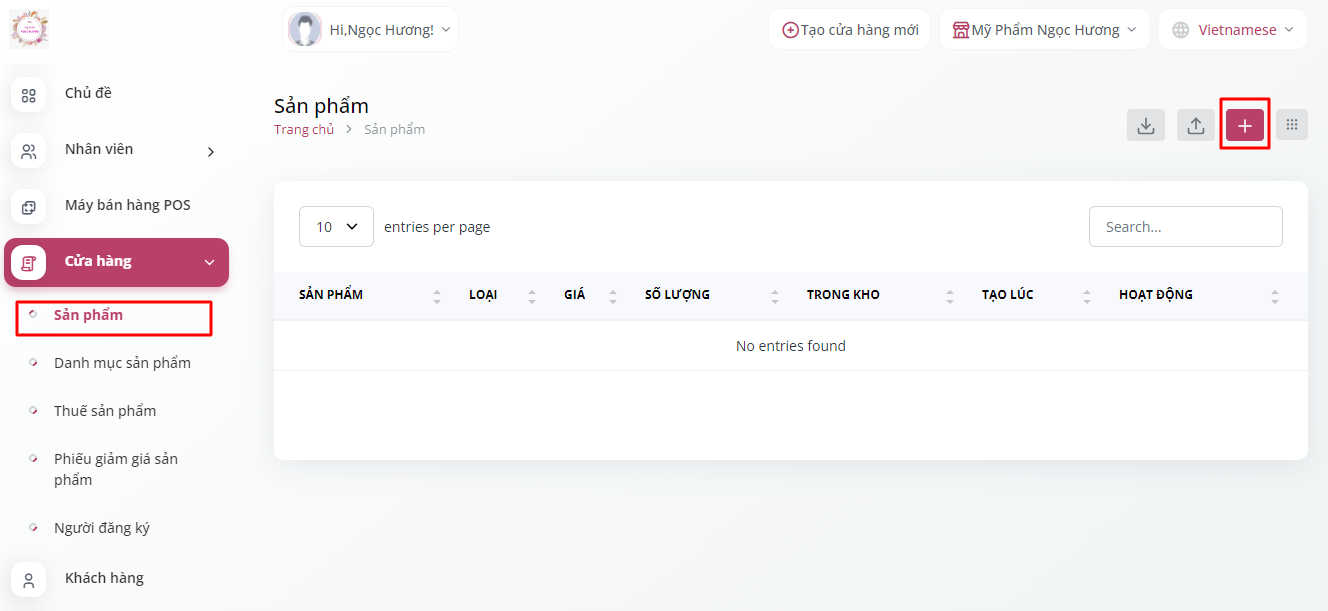Add a new product with plus button
Image resolution: width=1328 pixels, height=611 pixels.
click(x=1245, y=125)
